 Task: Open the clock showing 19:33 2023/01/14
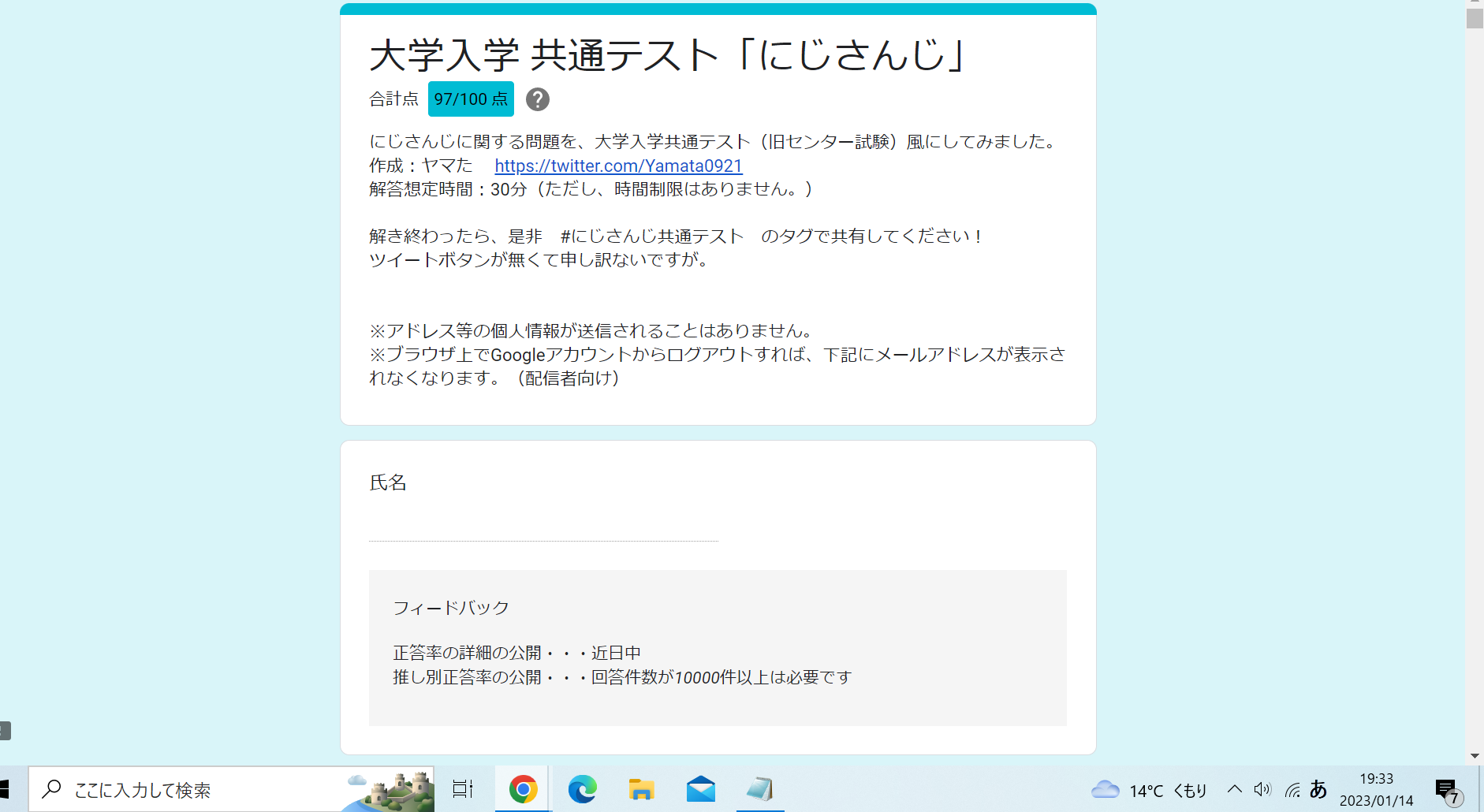[1376, 789]
